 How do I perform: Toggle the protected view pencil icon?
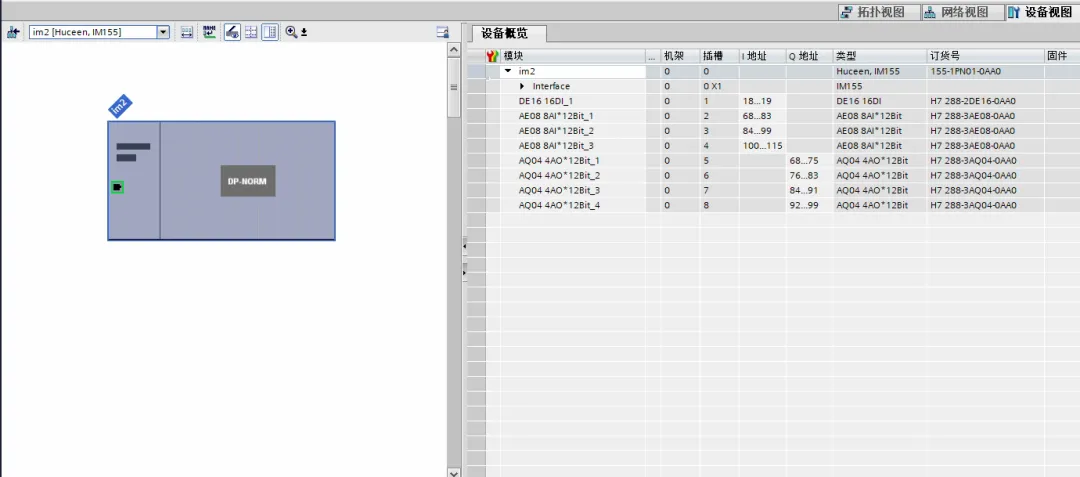[x=231, y=32]
